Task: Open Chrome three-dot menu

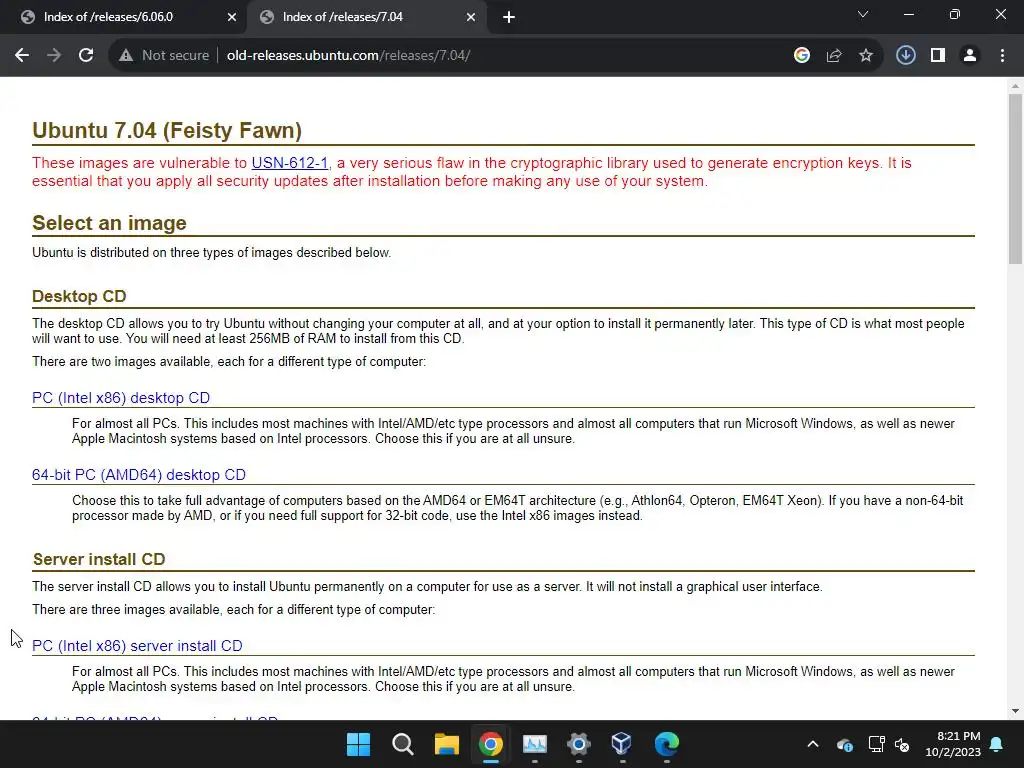Action: (1002, 56)
